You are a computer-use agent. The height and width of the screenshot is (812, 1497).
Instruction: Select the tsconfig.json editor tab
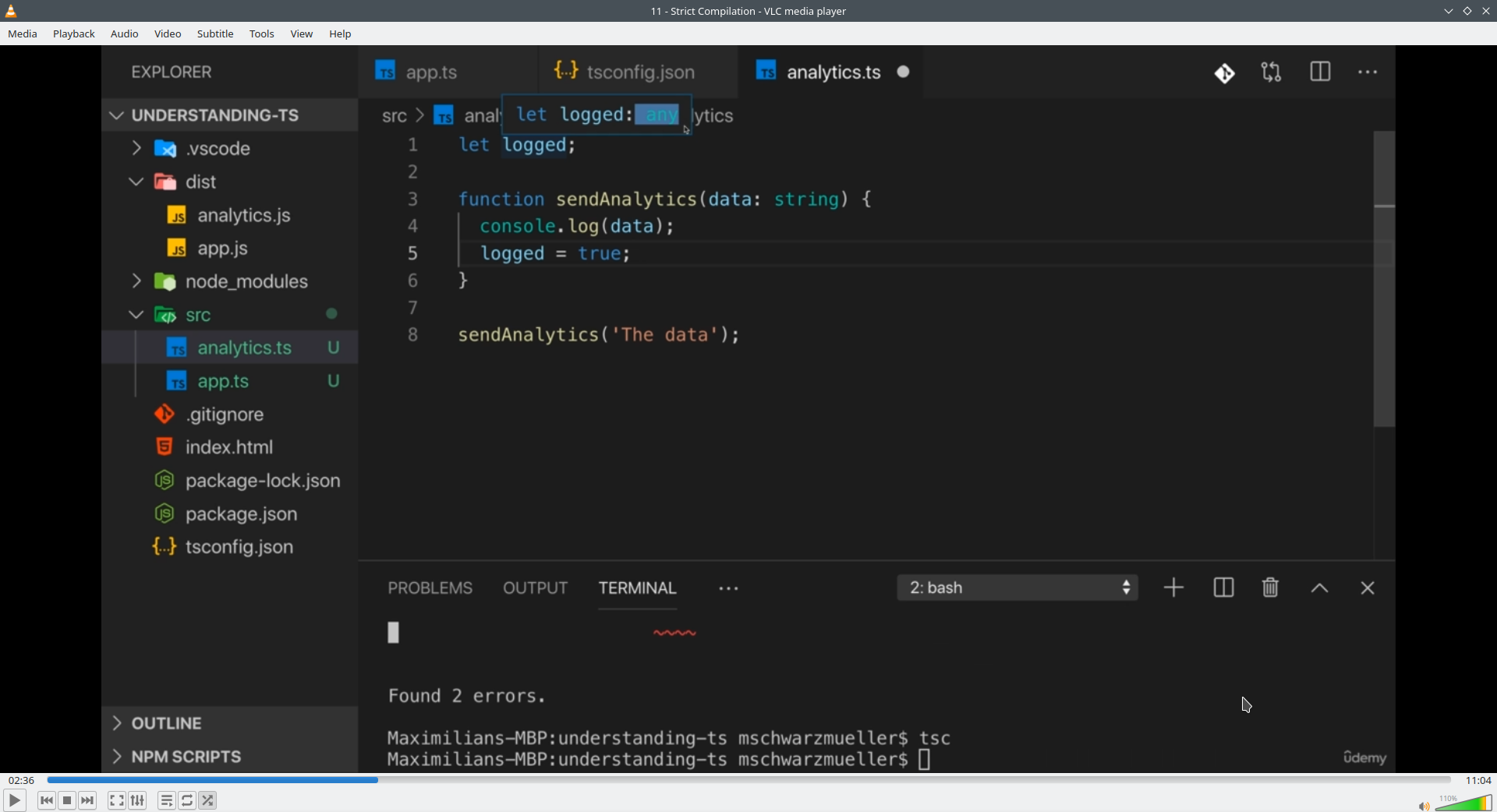click(638, 72)
